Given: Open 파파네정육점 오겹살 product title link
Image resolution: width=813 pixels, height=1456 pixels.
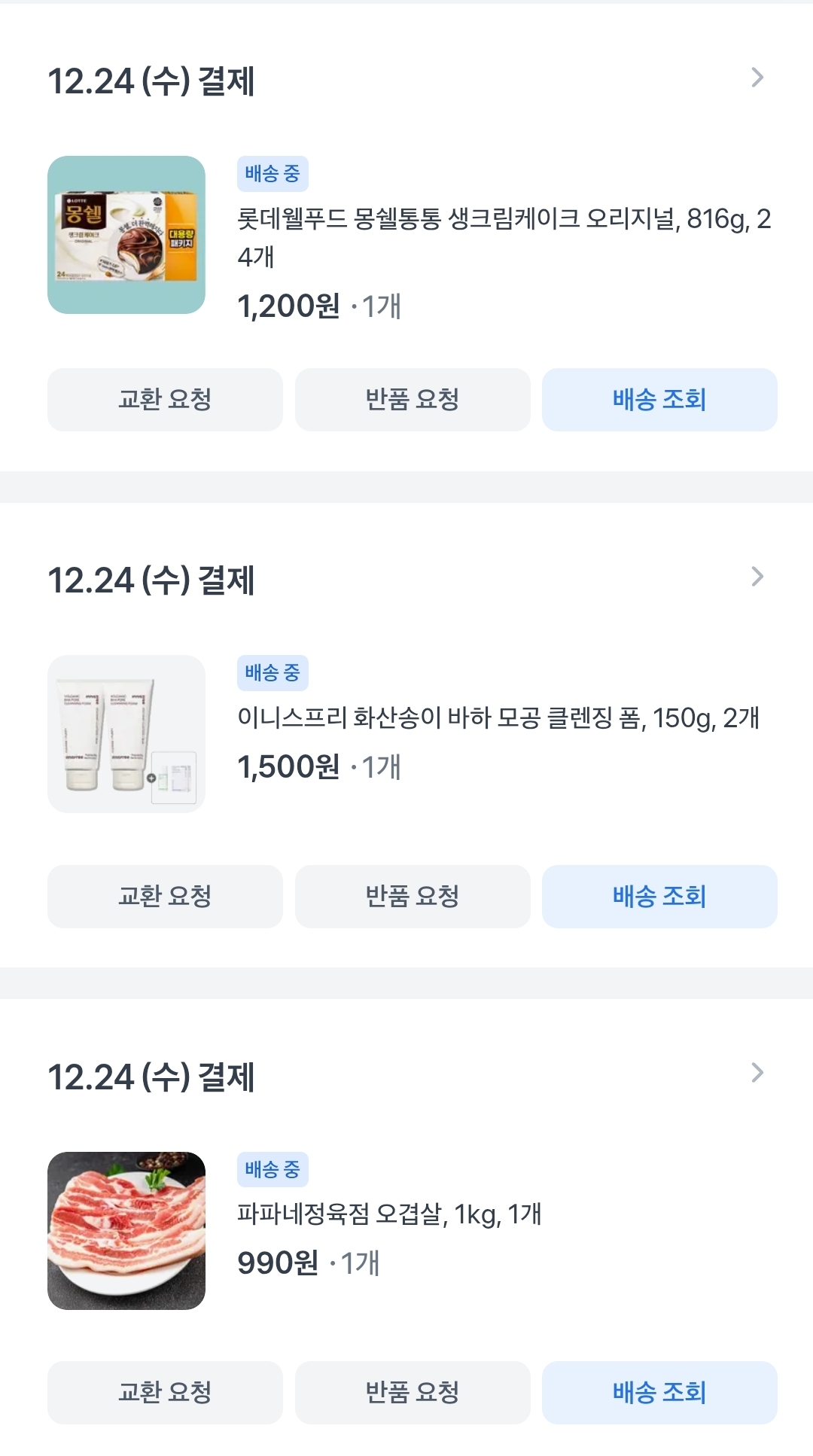Looking at the screenshot, I should click(389, 1214).
